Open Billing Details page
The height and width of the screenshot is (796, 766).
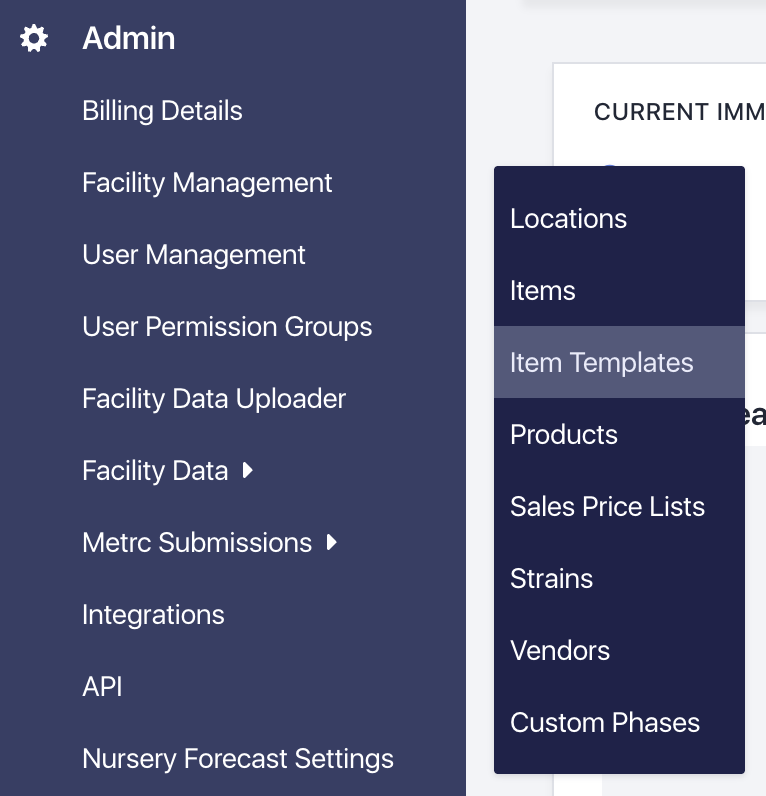point(162,111)
